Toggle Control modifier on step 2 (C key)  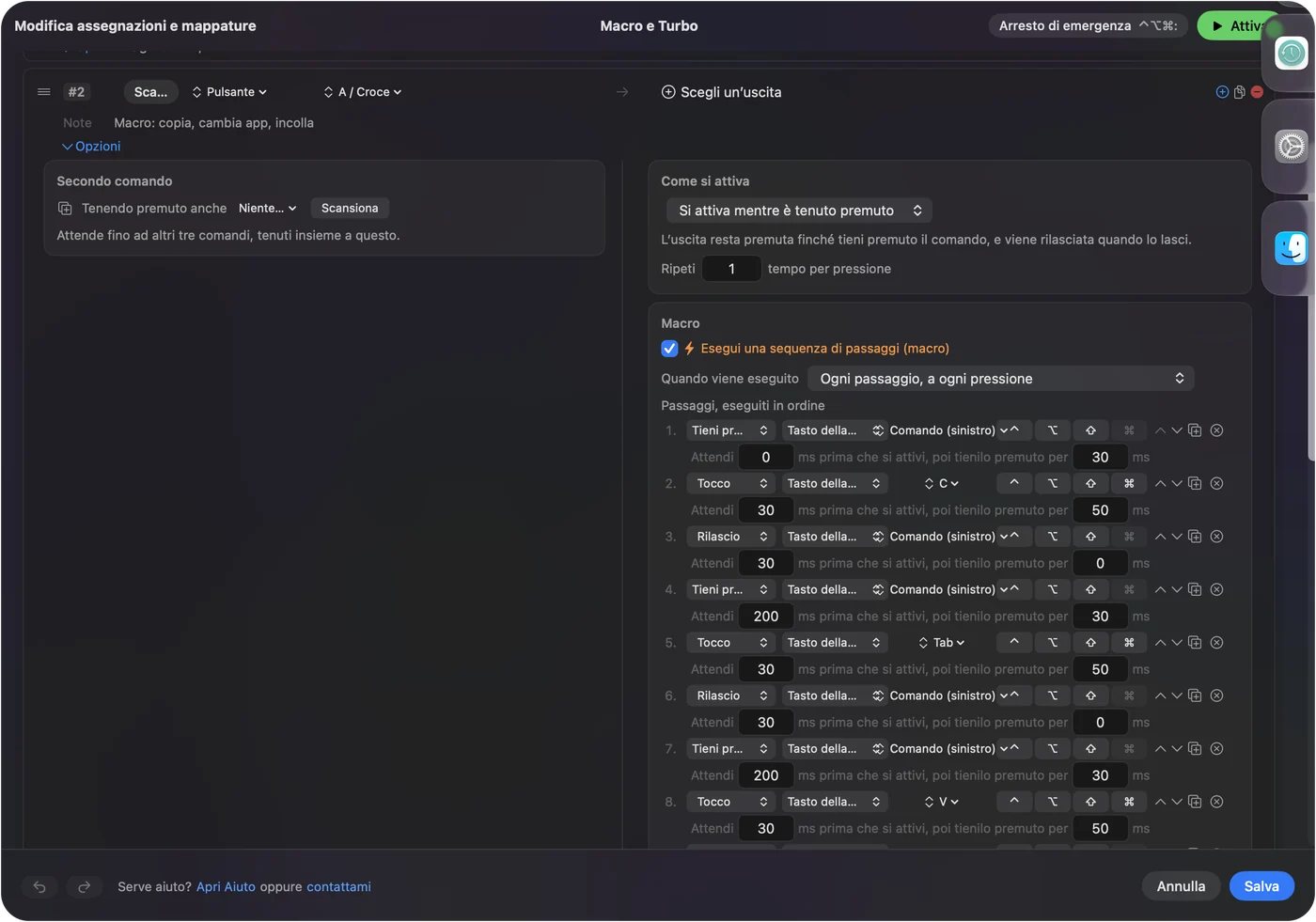click(1014, 484)
